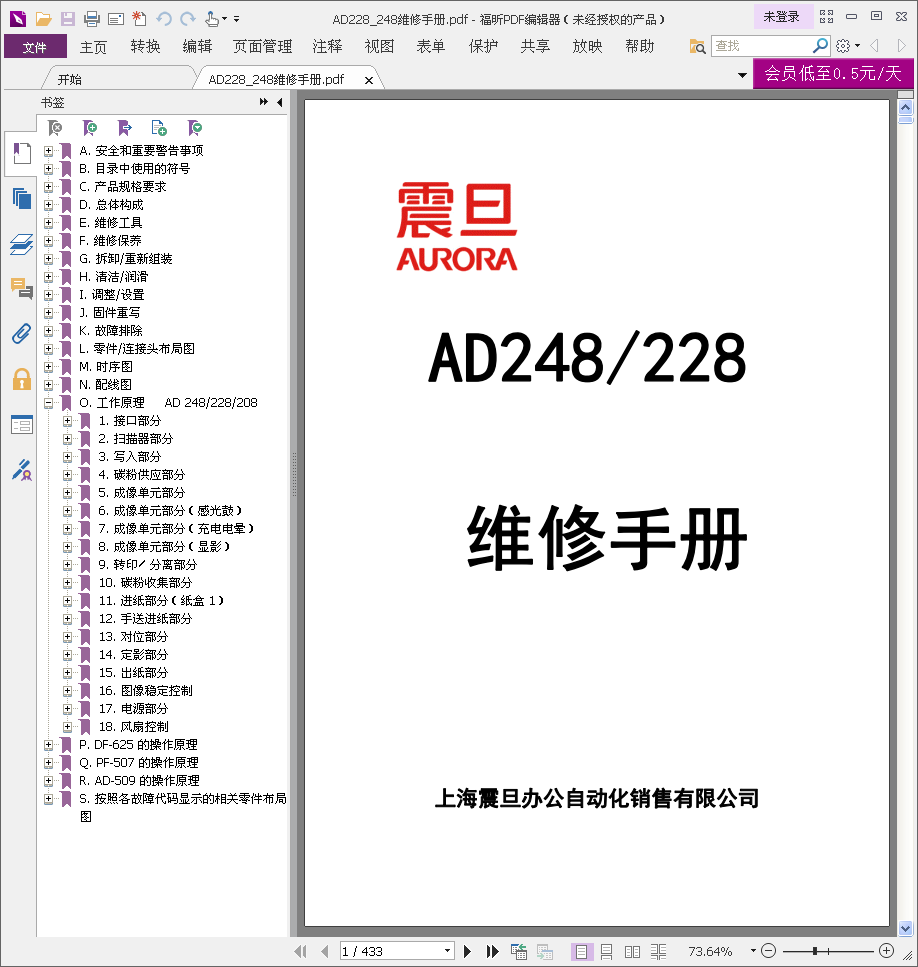Select the 5. 成像单元部分 bookmark

pos(141,493)
